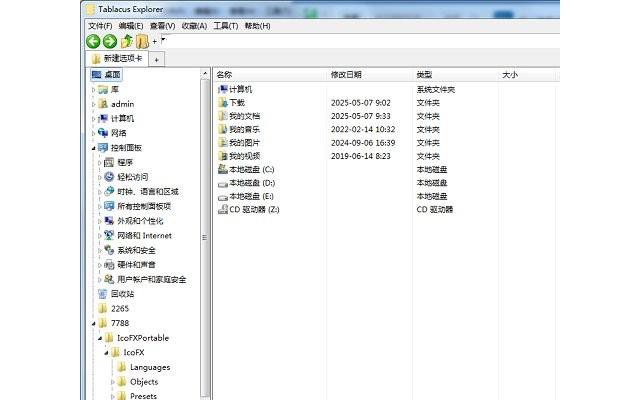Add a new tab with the plus button

pyautogui.click(x=156, y=60)
